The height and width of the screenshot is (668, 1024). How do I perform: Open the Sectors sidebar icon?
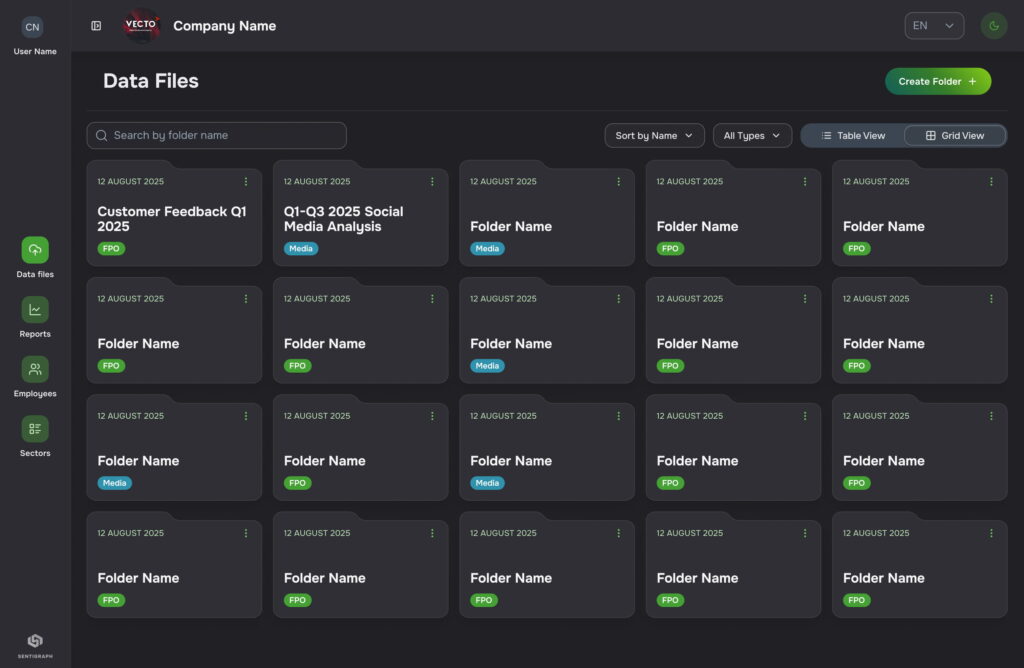[x=35, y=429]
